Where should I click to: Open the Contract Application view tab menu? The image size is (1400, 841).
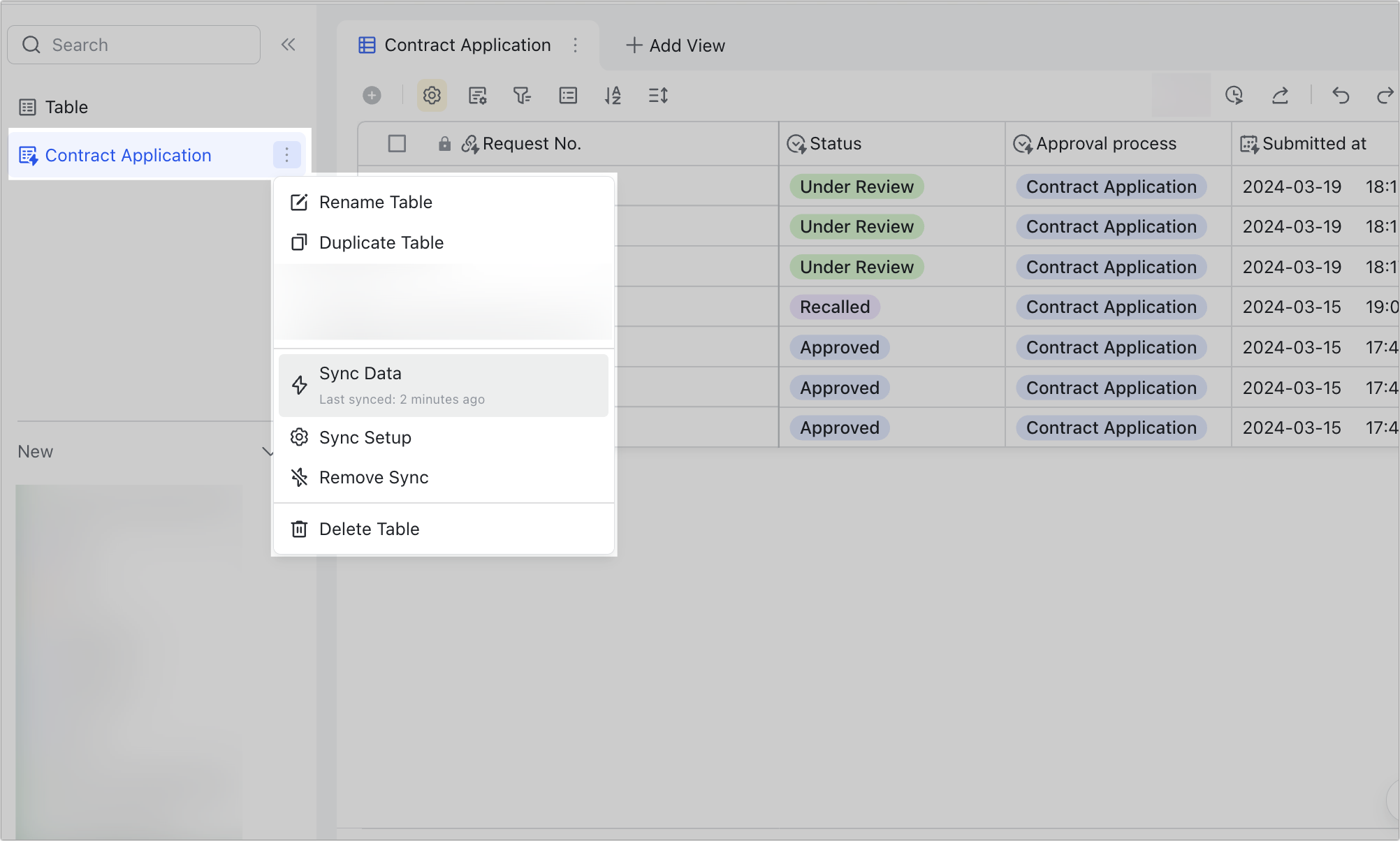click(x=576, y=45)
